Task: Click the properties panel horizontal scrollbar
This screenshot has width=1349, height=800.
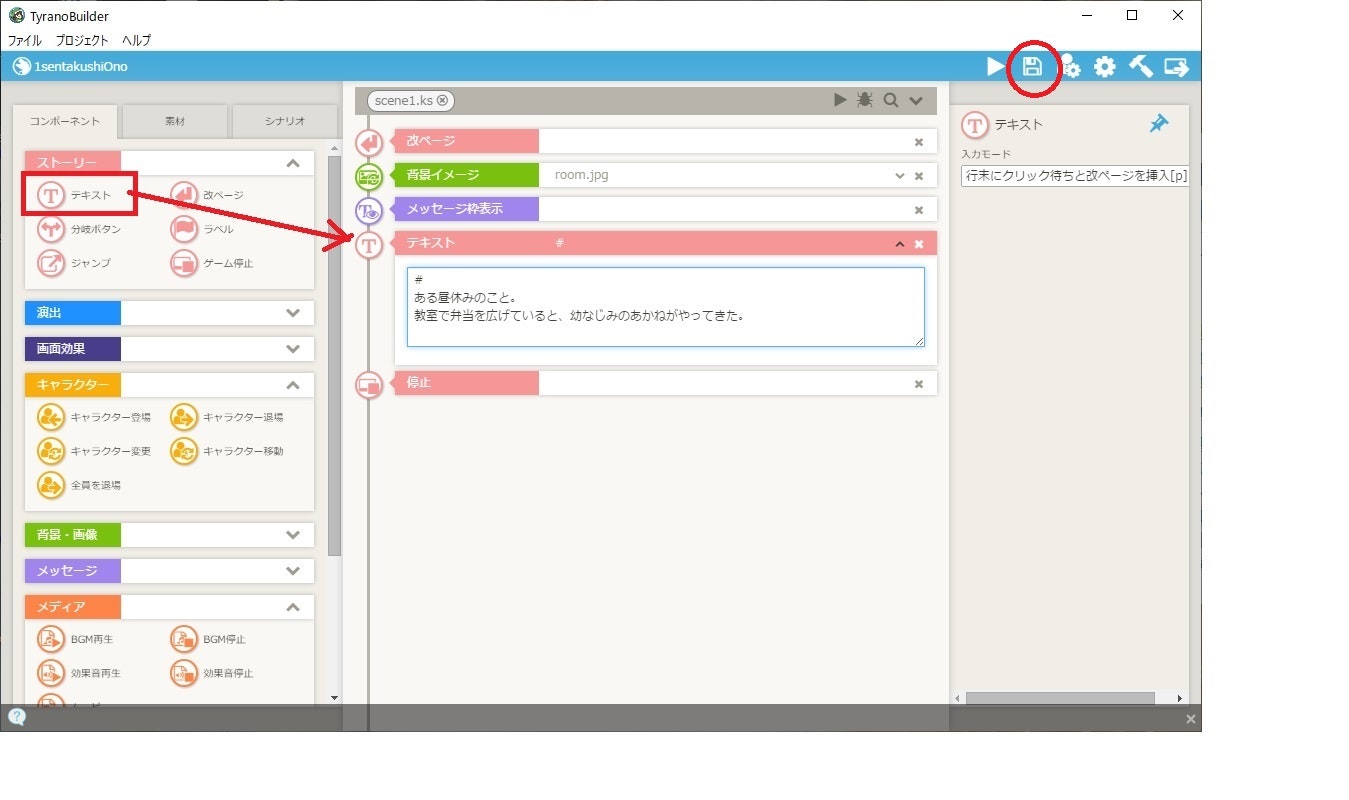Action: pos(1059,698)
